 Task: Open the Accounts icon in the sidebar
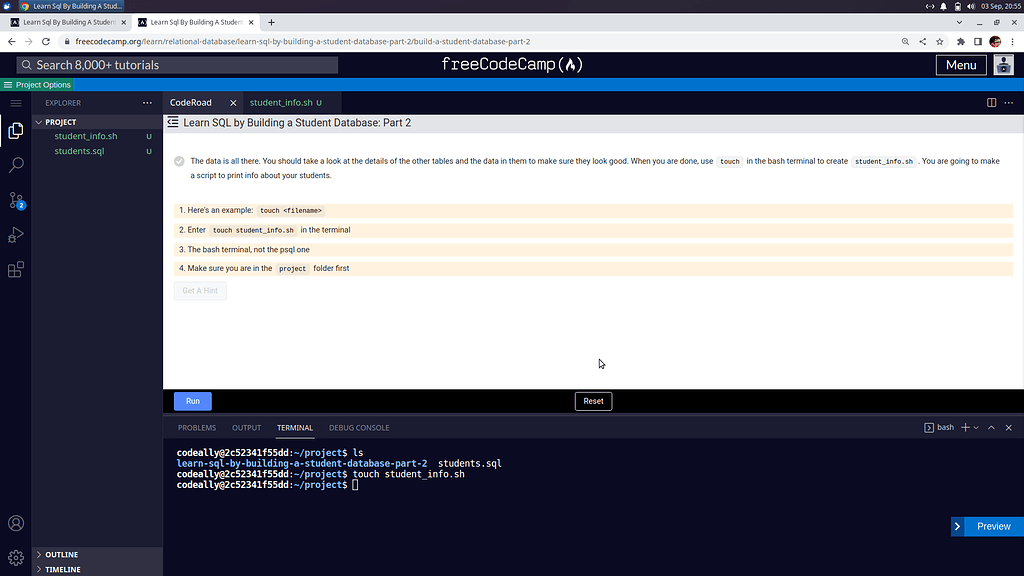15,522
